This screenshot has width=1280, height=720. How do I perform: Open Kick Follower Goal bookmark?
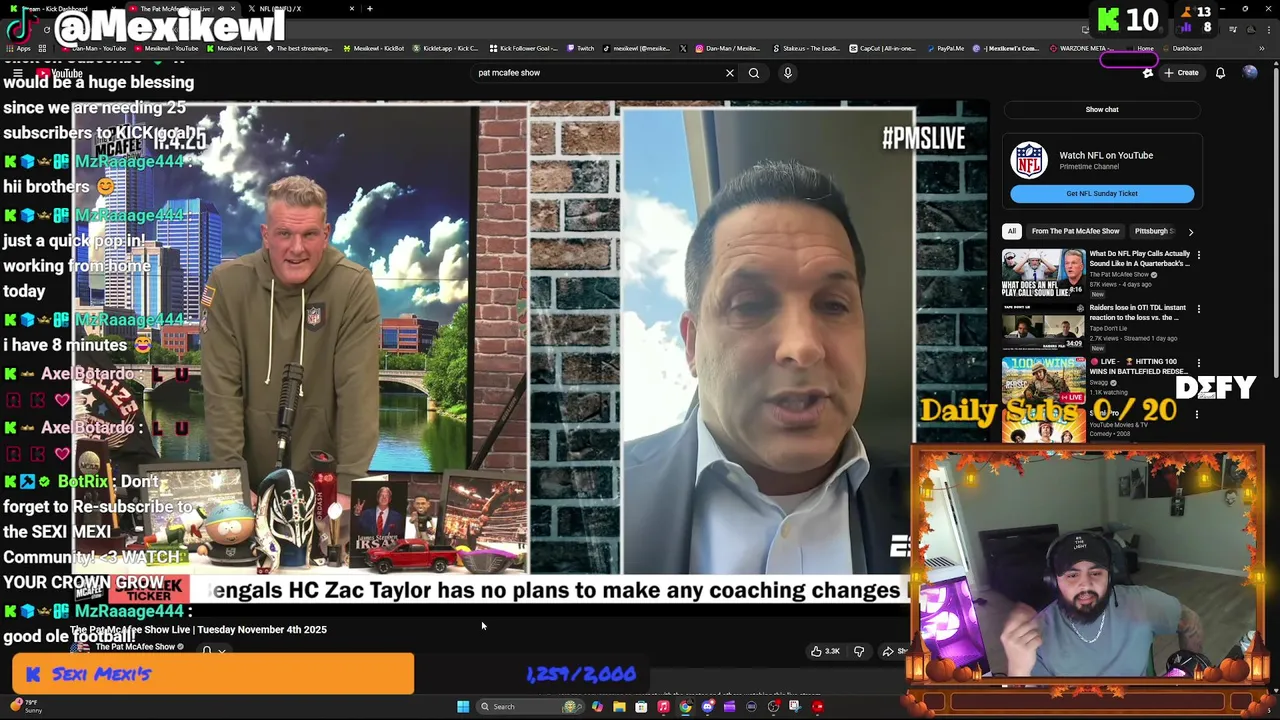pos(523,48)
